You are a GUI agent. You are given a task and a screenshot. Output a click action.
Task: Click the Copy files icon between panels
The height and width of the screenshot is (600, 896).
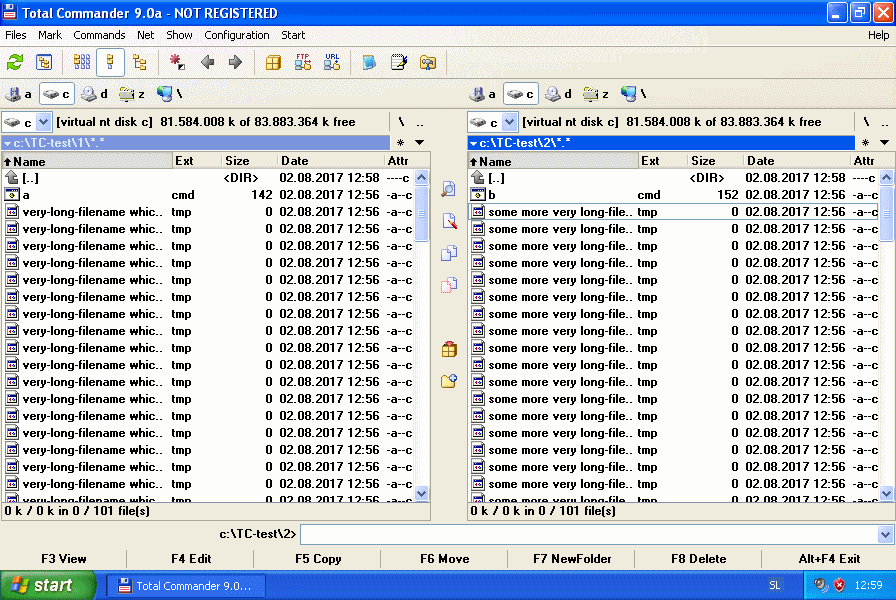click(x=449, y=253)
